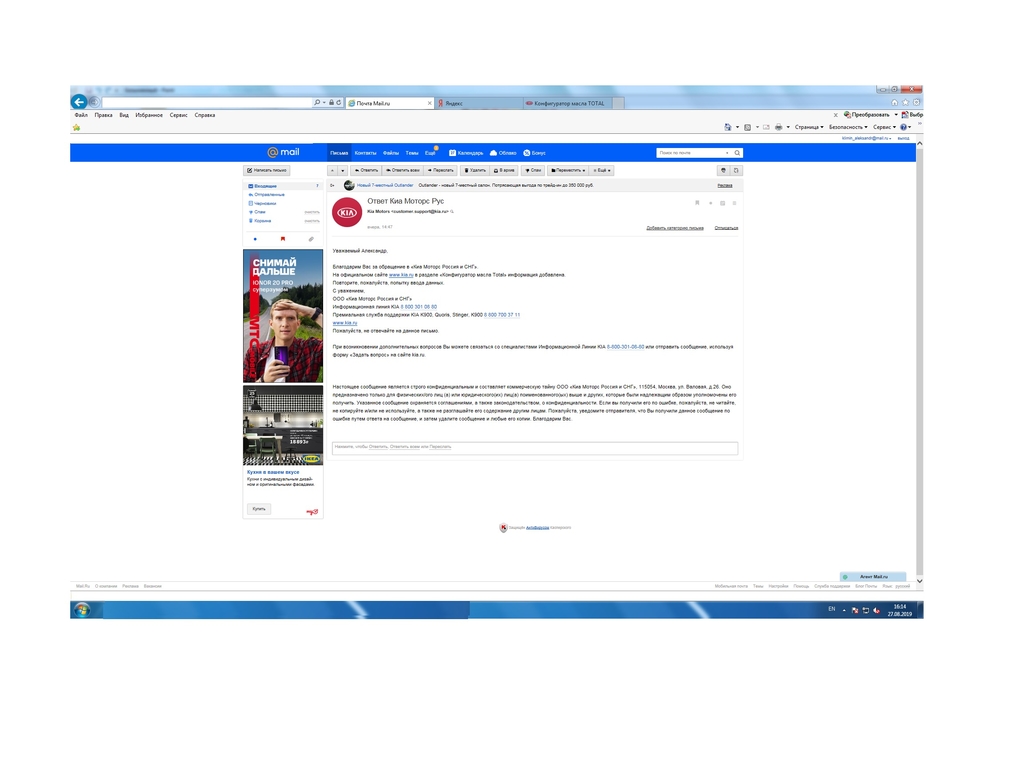The width and height of the screenshot is (1024, 768).
Task: Expand the Ещё actions dropdown in mail toolbar
Action: 601,170
